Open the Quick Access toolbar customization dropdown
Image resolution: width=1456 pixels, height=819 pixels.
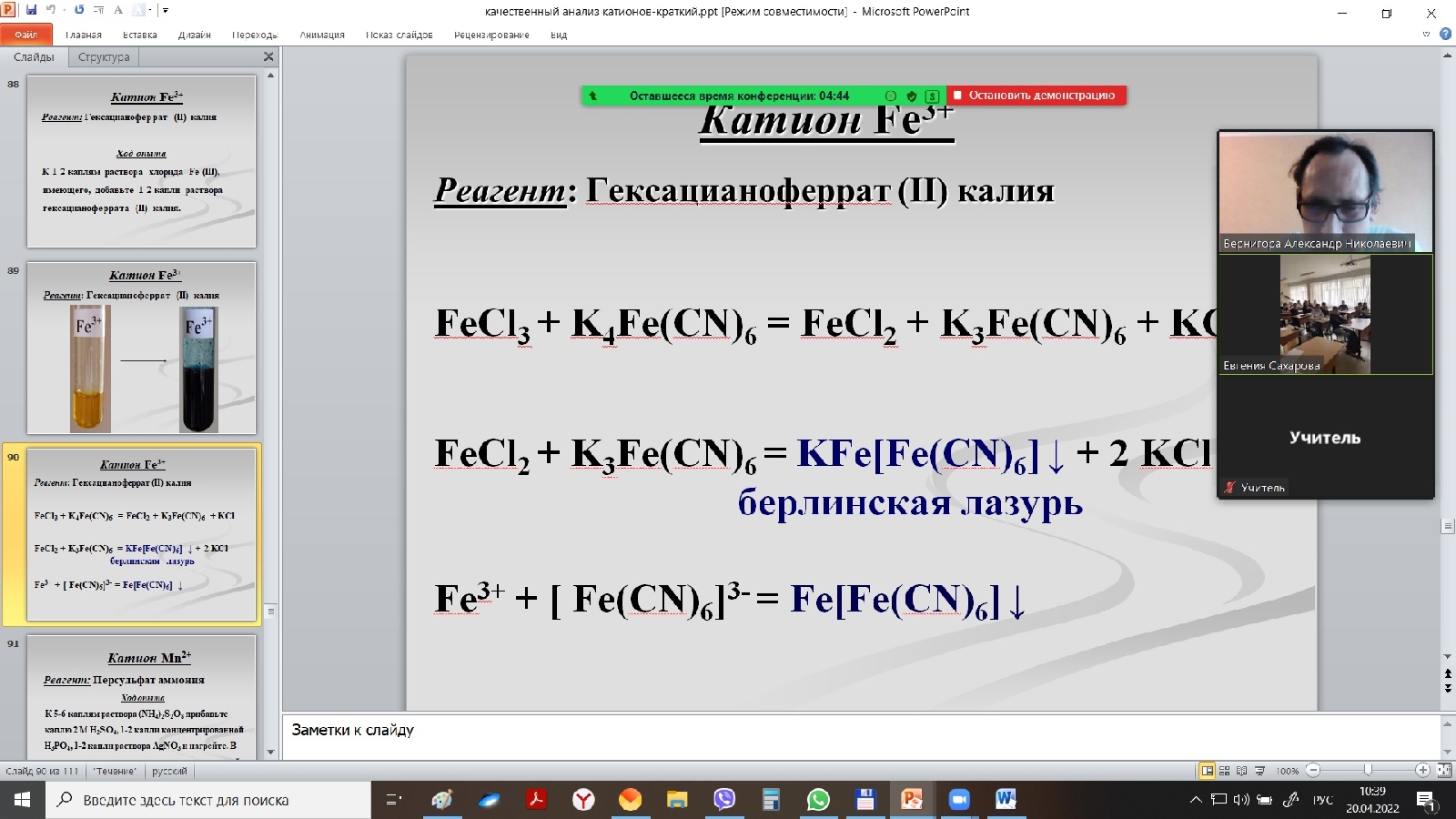pos(165,11)
